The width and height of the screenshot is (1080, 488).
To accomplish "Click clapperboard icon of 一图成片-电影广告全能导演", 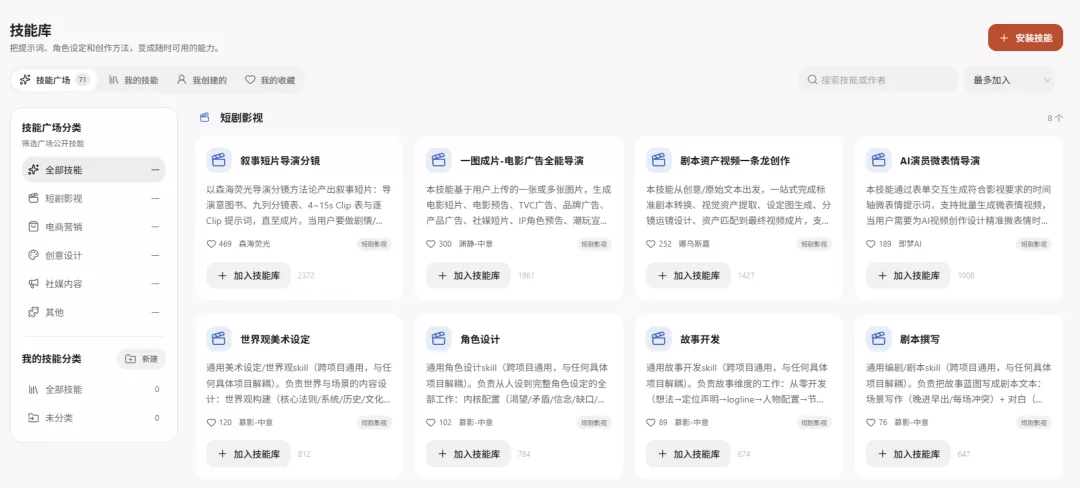I will (x=439, y=160).
